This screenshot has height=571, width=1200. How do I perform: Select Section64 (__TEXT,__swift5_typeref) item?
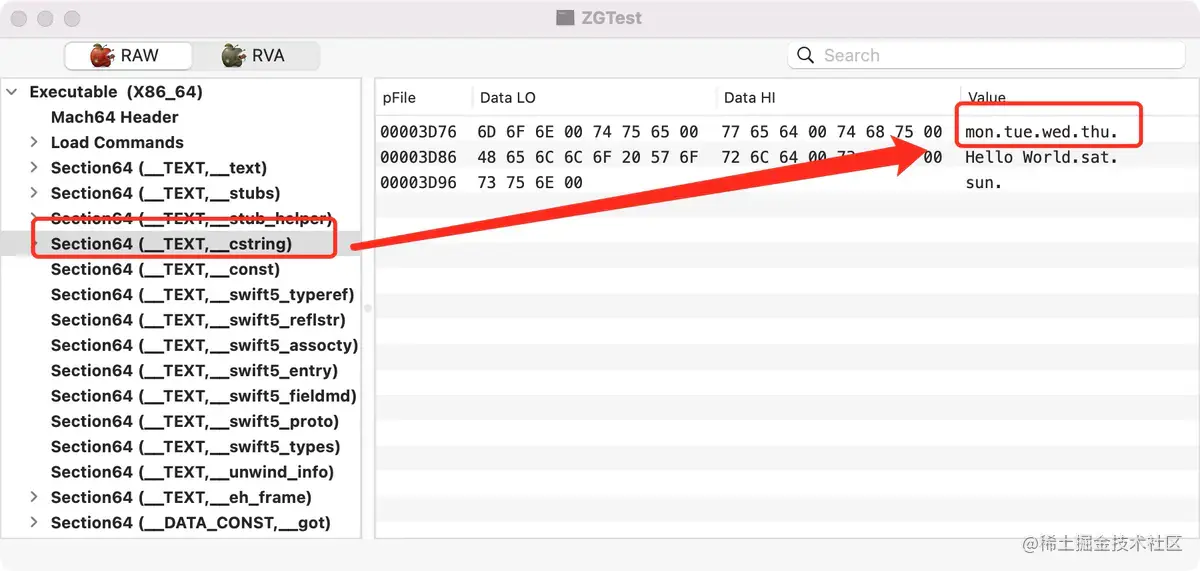point(202,295)
